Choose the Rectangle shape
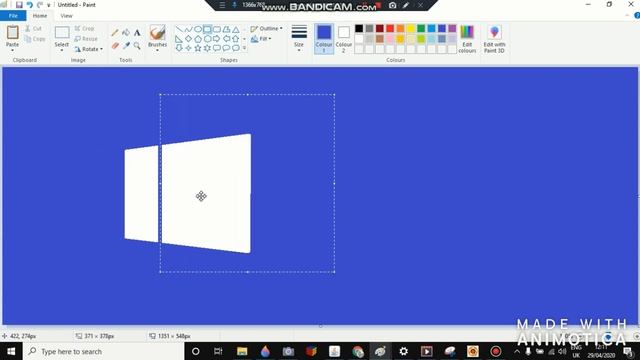Screen dimensions: 640x360 click(x=207, y=29)
